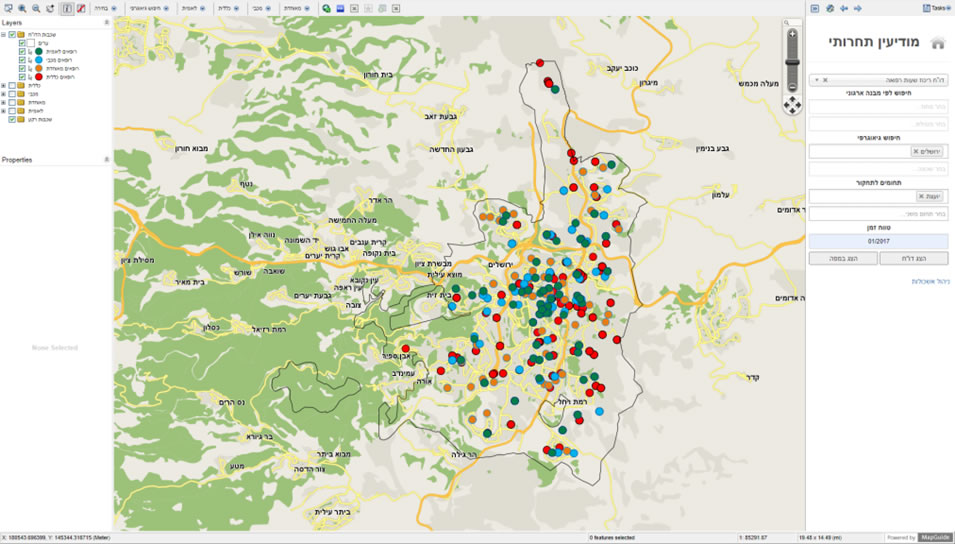Open the Tasks menu
The image size is (955, 544).
point(936,8)
